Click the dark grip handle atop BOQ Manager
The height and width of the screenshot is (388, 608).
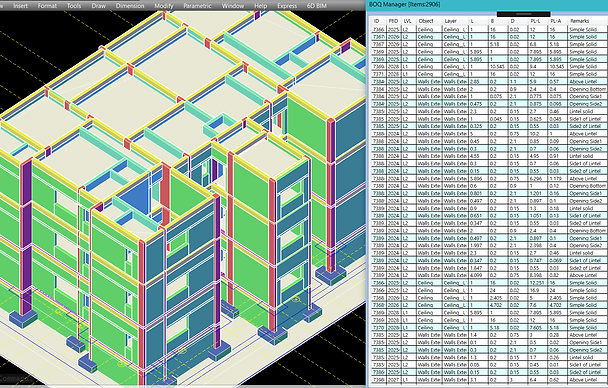[523, 14]
